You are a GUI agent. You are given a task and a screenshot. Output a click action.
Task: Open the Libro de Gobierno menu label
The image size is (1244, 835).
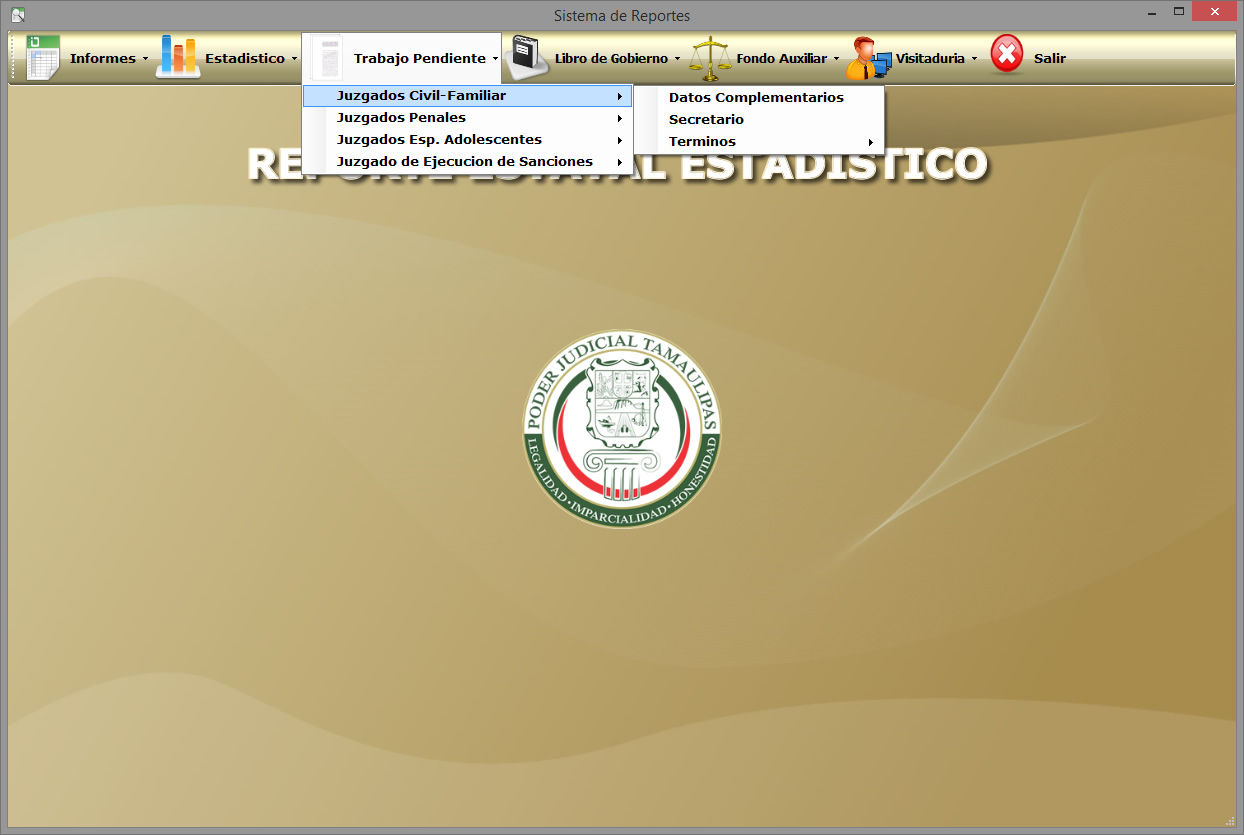pos(611,58)
